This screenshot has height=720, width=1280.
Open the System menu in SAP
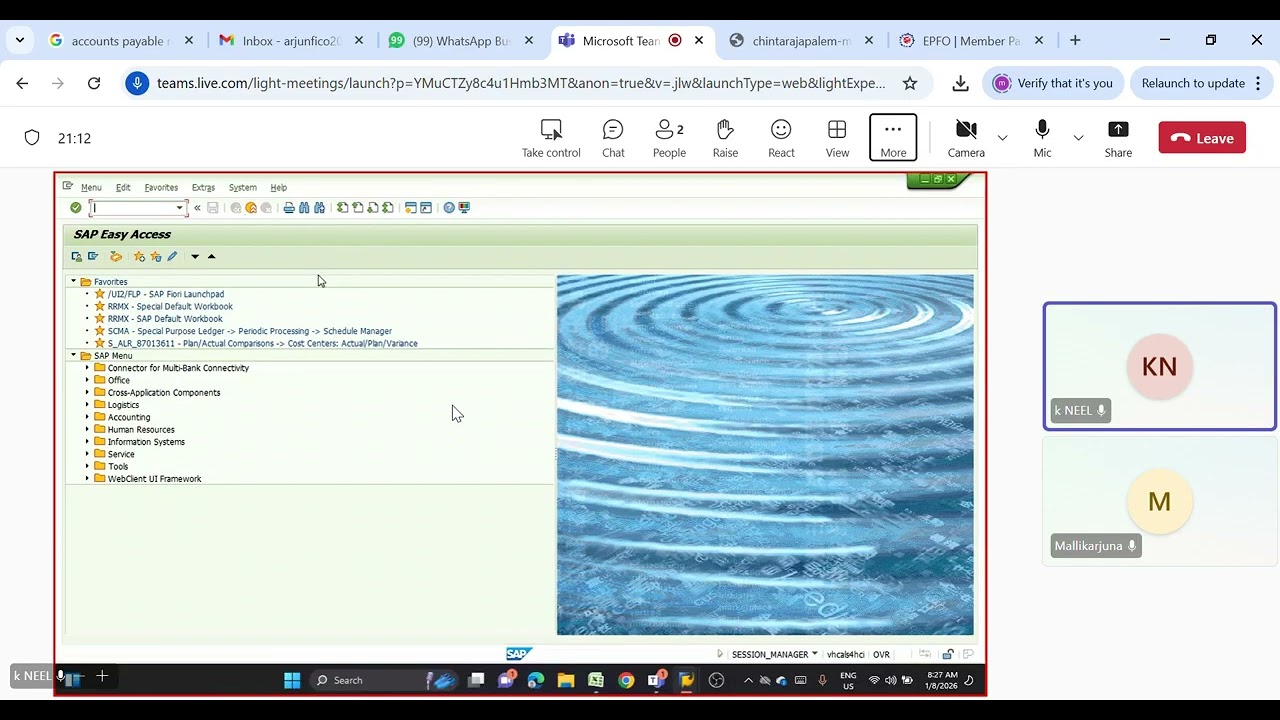(x=242, y=188)
